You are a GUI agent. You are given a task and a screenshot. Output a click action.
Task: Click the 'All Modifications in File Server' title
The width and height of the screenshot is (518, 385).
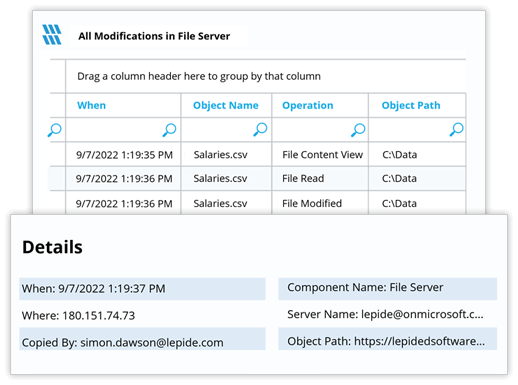(154, 36)
